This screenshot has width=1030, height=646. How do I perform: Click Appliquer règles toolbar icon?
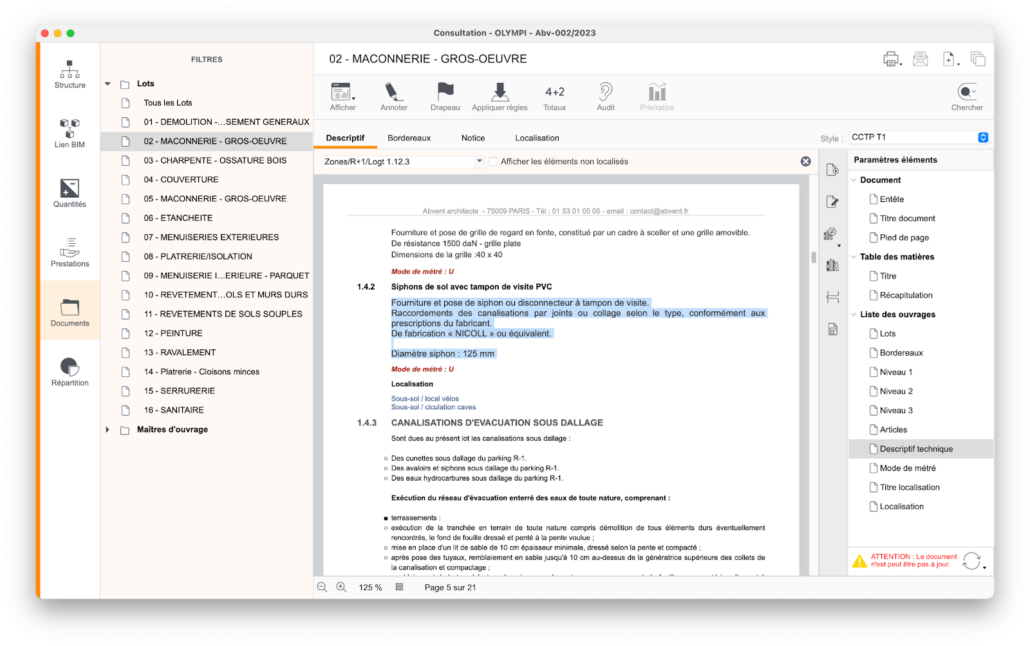[x=499, y=97]
